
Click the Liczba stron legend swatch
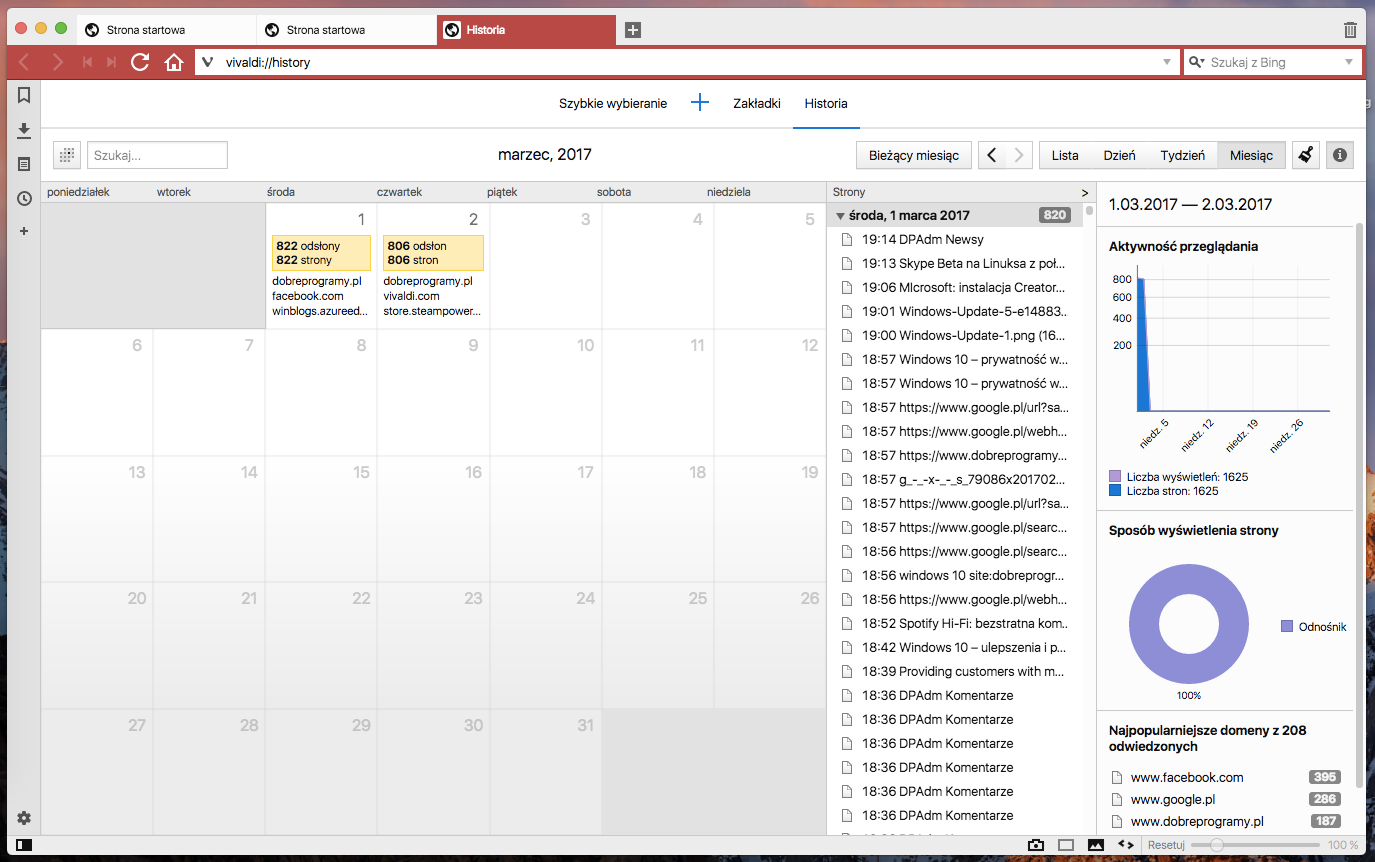1115,491
